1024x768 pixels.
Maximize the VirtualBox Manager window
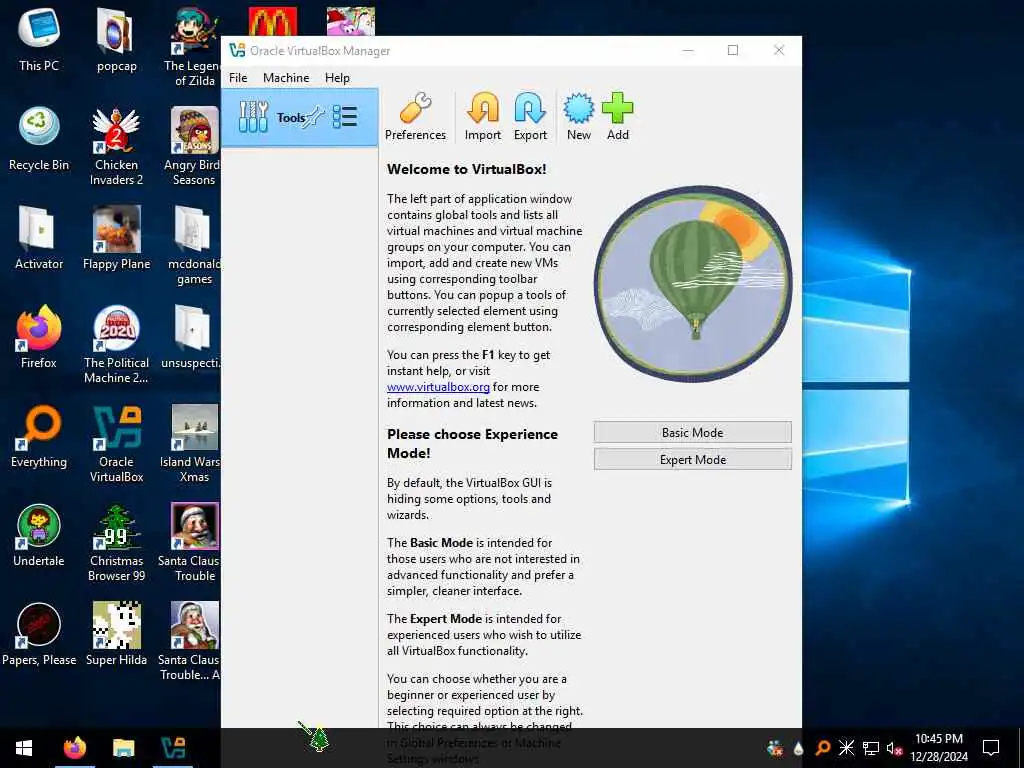click(733, 50)
